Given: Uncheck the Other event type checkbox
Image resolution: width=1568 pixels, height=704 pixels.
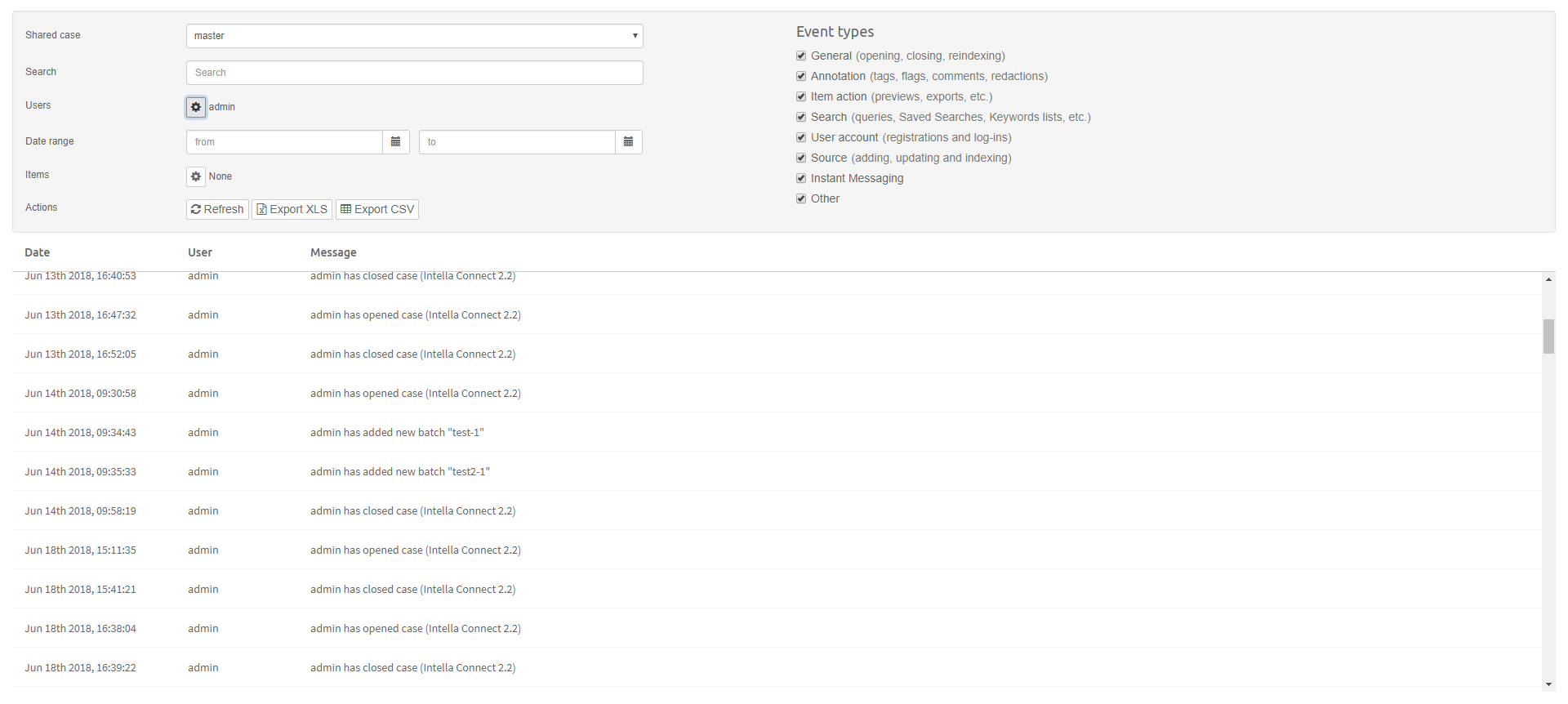Looking at the screenshot, I should (801, 199).
